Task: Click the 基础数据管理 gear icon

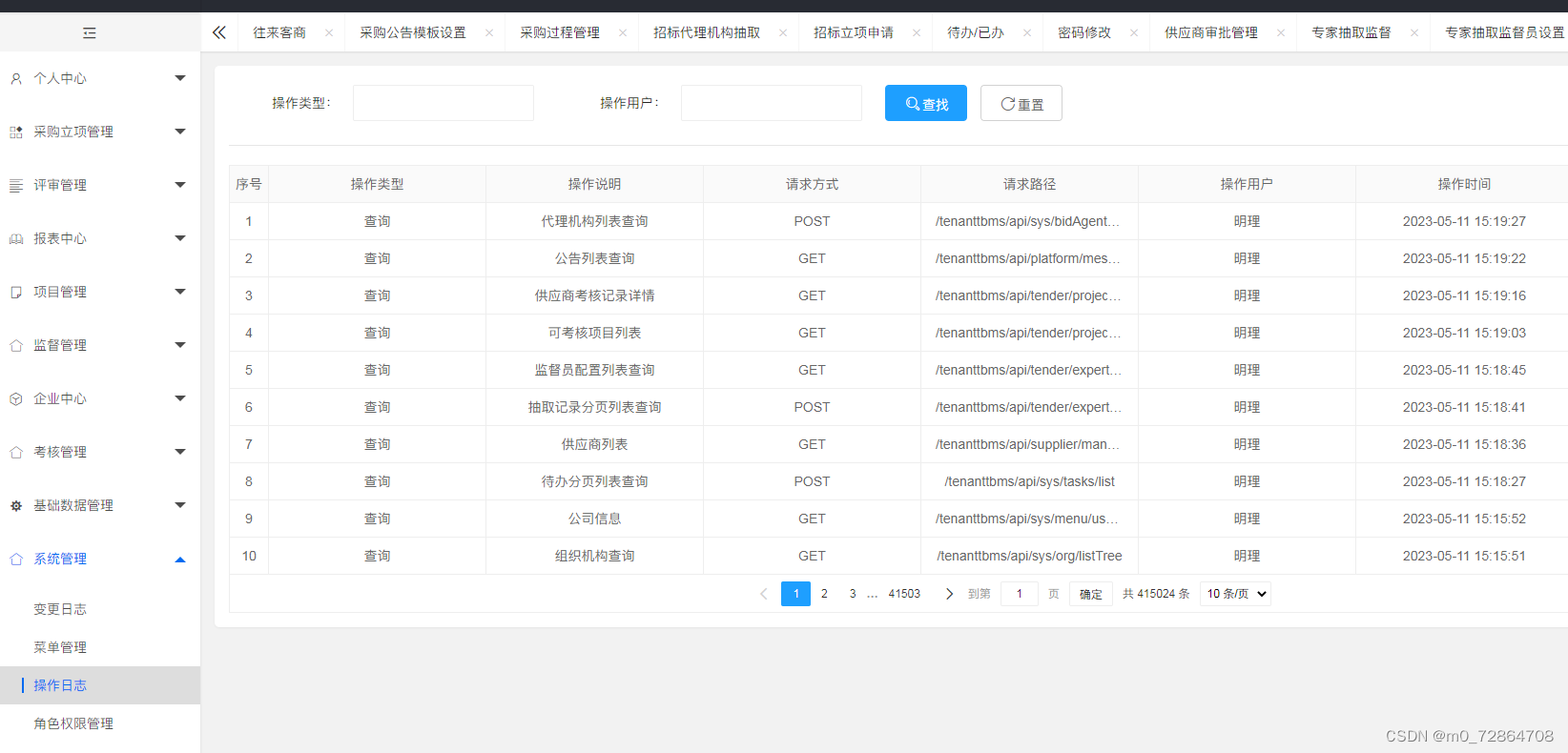Action: (x=16, y=506)
